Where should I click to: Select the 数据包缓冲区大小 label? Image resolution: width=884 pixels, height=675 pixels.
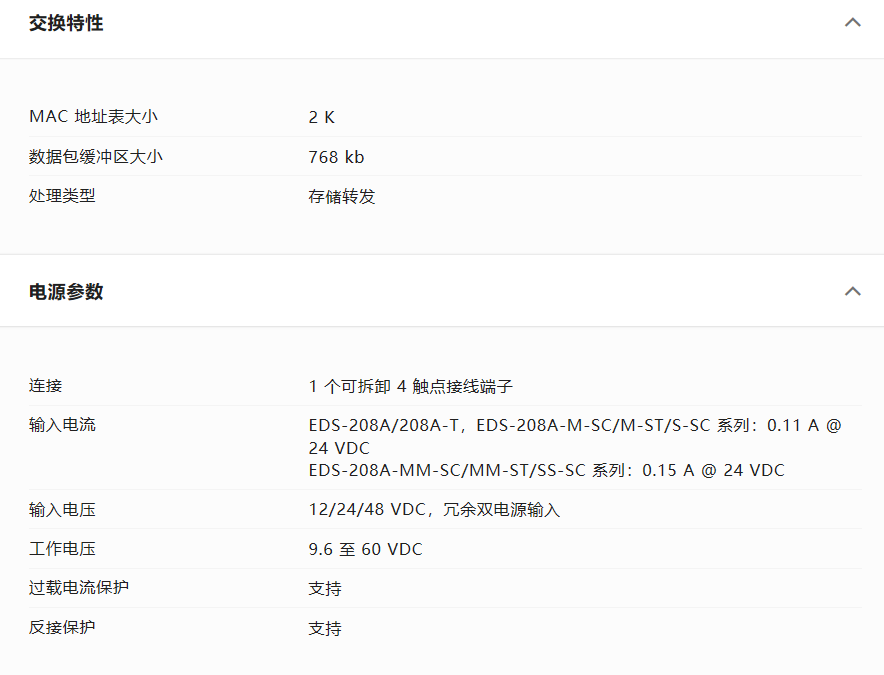click(96, 156)
